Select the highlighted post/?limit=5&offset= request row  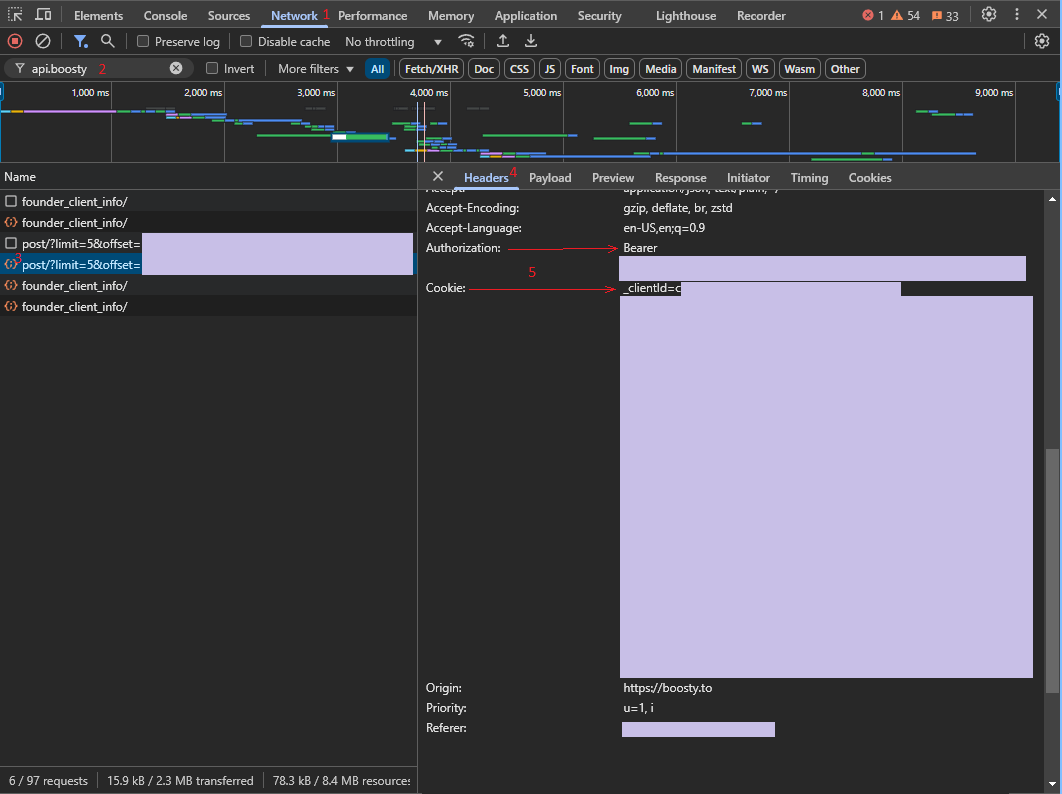pos(209,264)
